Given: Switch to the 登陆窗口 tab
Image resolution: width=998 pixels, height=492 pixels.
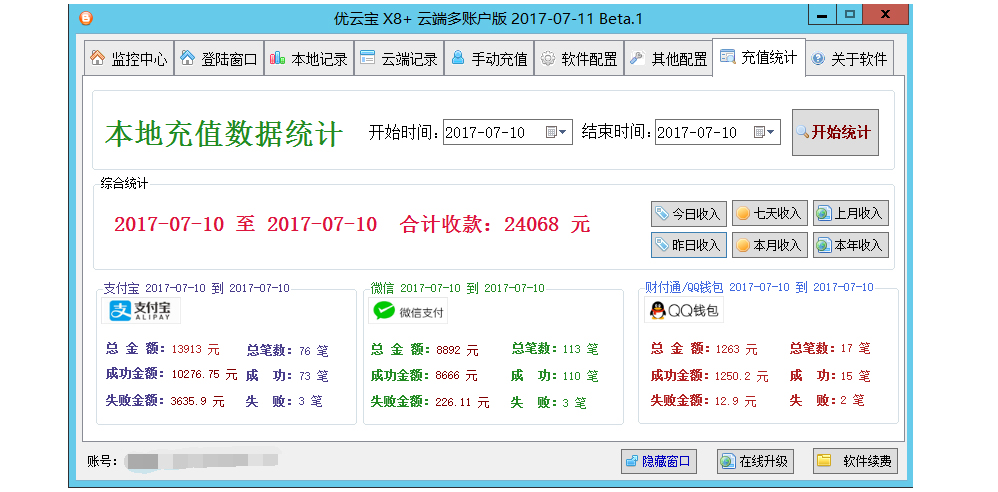Looking at the screenshot, I should pyautogui.click(x=219, y=59).
